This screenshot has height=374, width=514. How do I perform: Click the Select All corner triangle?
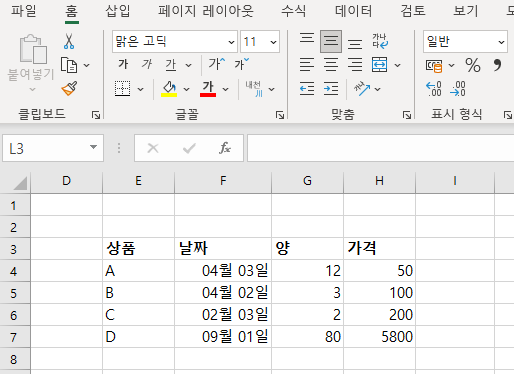(20, 183)
